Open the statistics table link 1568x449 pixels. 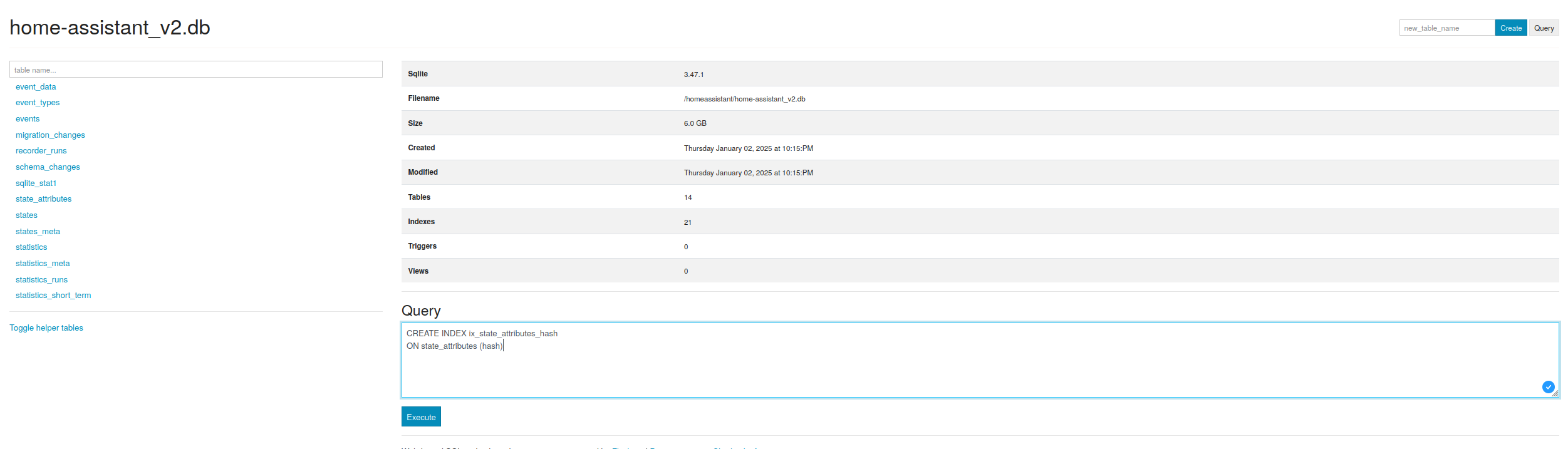31,247
